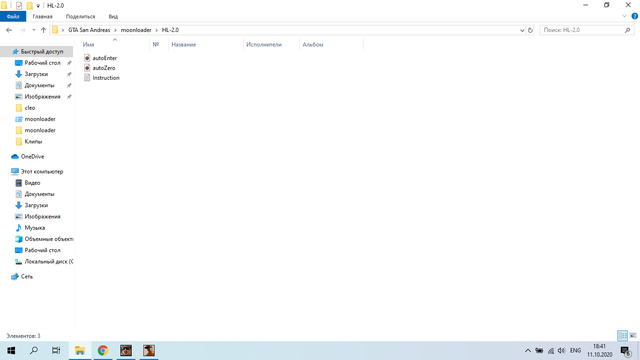Open Windows Start menu

[11, 351]
